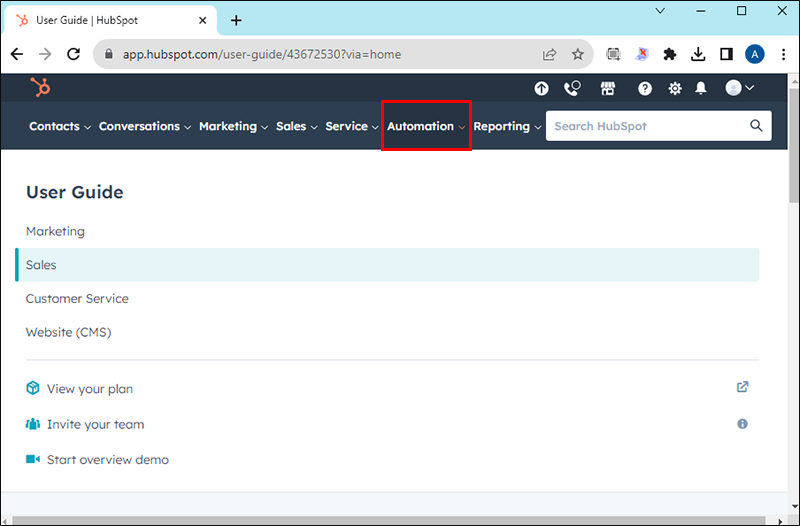
Task: Open the Extensions puzzle icon
Action: 669,54
